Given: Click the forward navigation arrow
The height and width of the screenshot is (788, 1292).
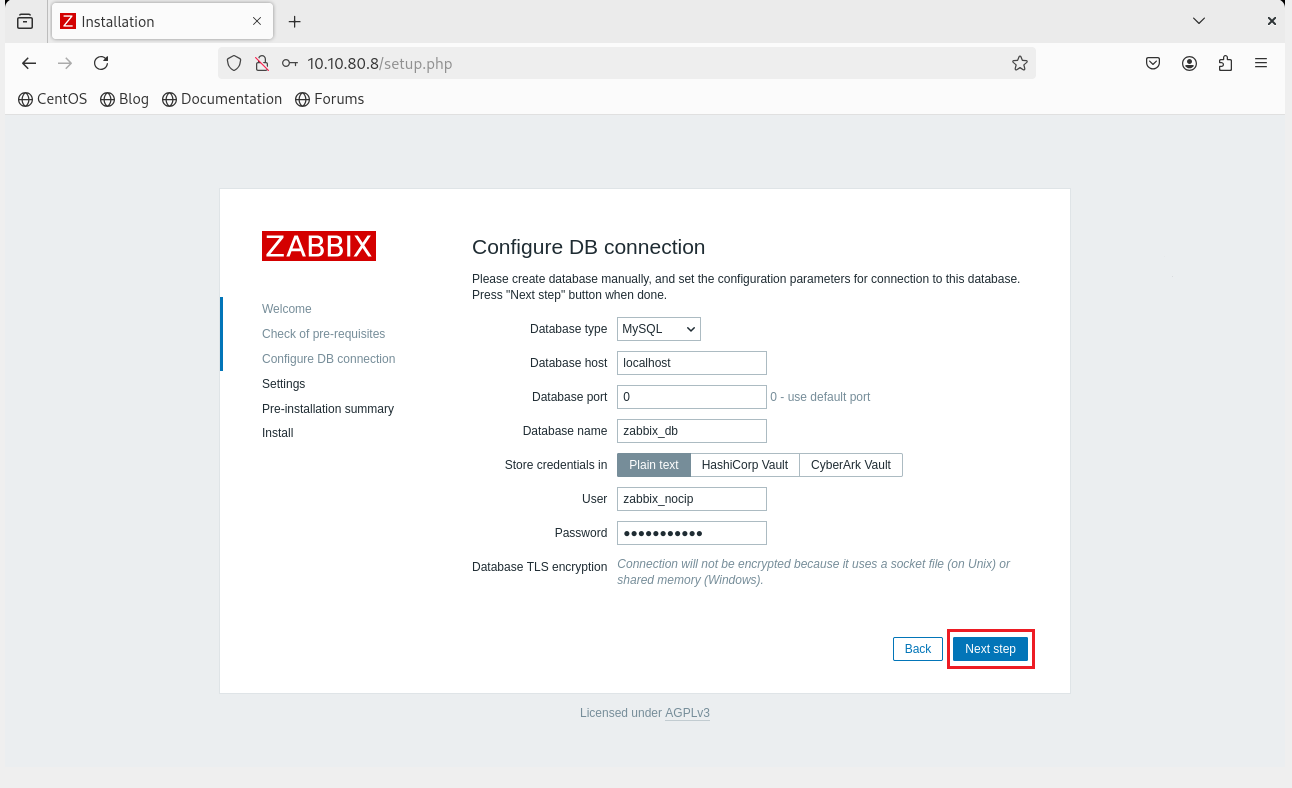Looking at the screenshot, I should (x=65, y=63).
